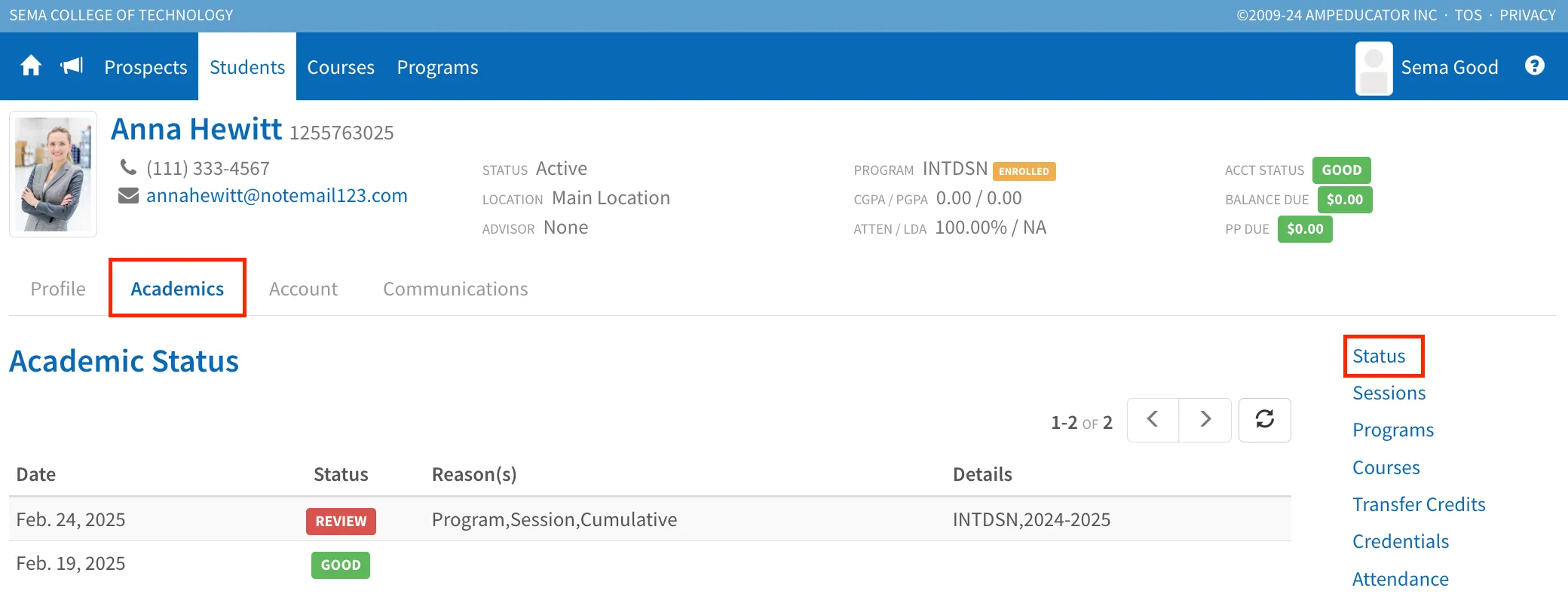Image resolution: width=1568 pixels, height=600 pixels.
Task: Switch to the Academics tab
Action: point(177,289)
